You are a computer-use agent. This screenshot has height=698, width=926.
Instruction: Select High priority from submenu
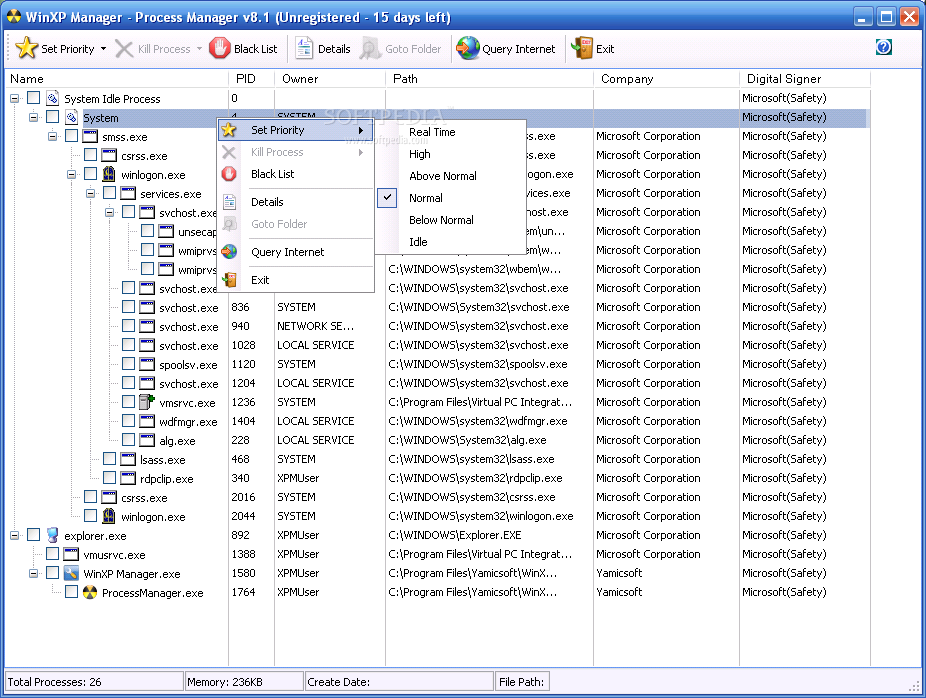pos(419,154)
